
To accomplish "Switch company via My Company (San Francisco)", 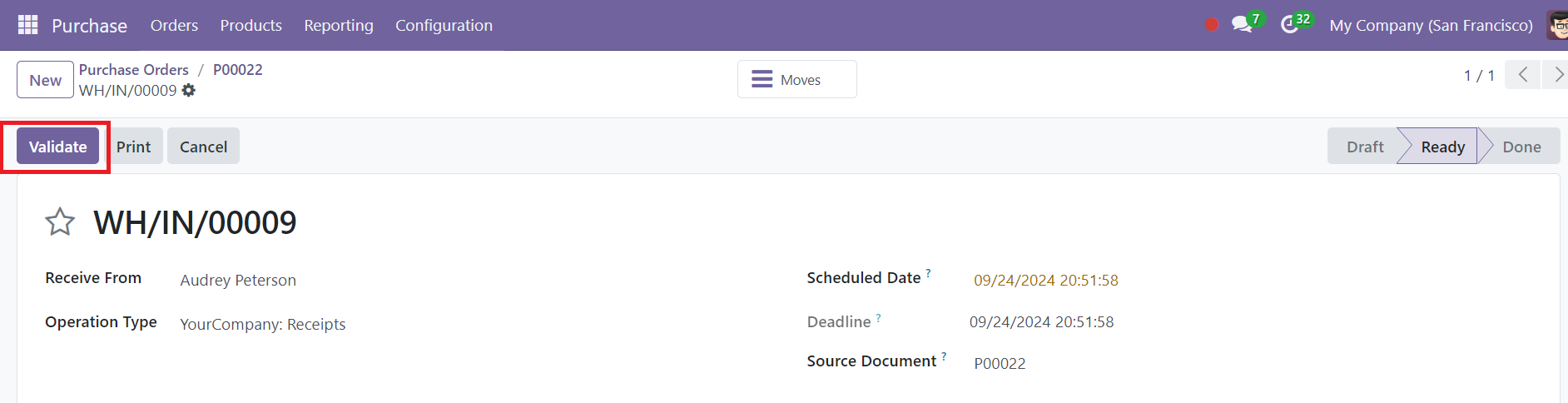I will (x=1431, y=25).
